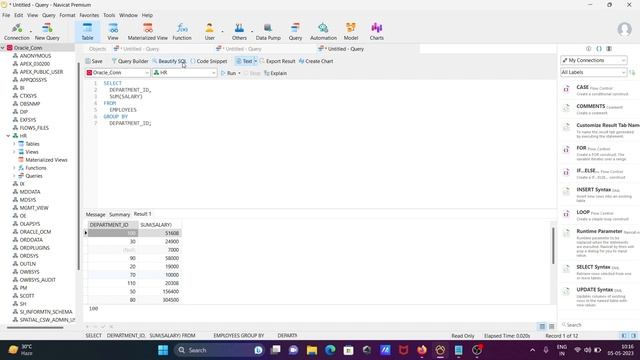Save the current query
This screenshot has width=640, height=360.
pyautogui.click(x=94, y=61)
